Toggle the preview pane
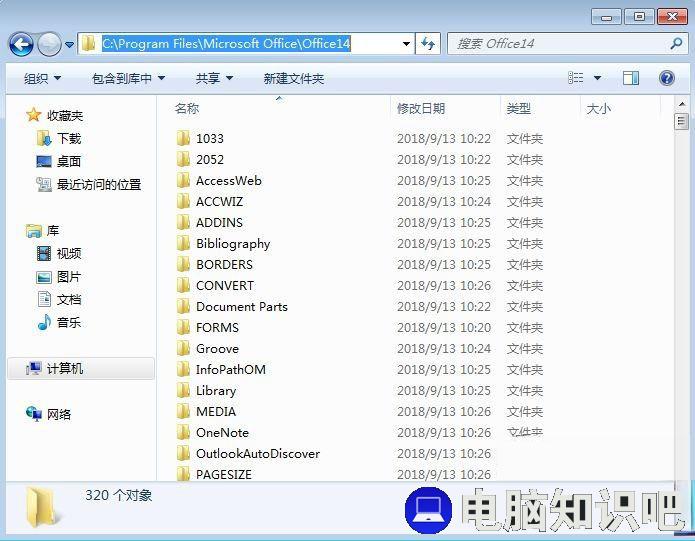695x541 pixels. pos(631,78)
